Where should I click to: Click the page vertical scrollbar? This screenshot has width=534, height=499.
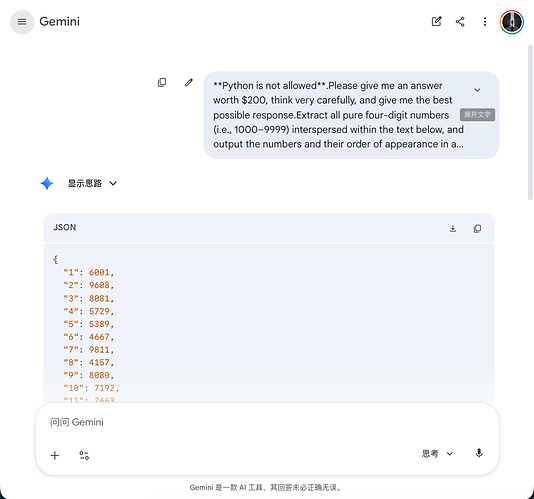point(530,123)
